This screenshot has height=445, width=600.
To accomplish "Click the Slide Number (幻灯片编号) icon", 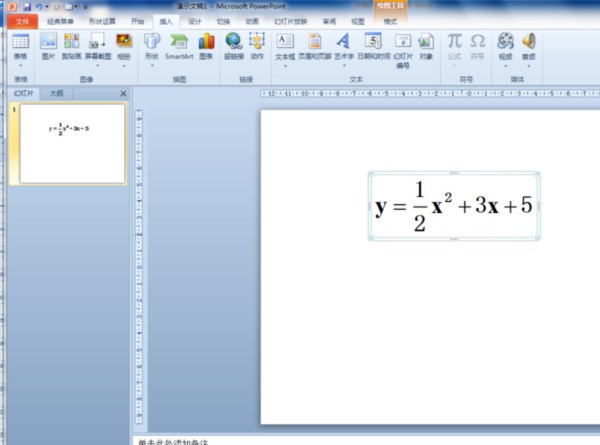I will [402, 42].
